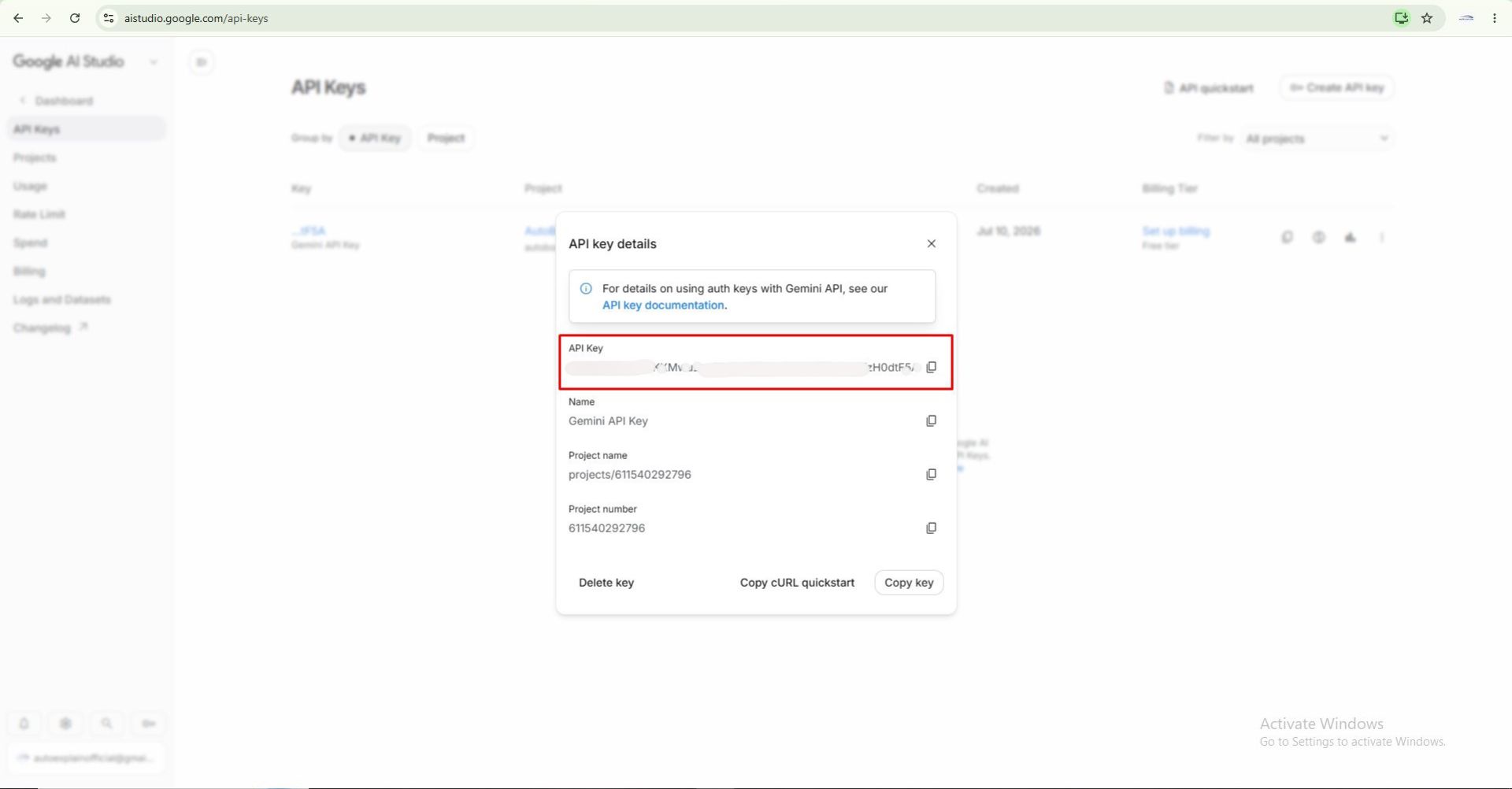Click the key icon in the sidebar bottom
Screen dimensions: 1512x789
click(x=148, y=723)
